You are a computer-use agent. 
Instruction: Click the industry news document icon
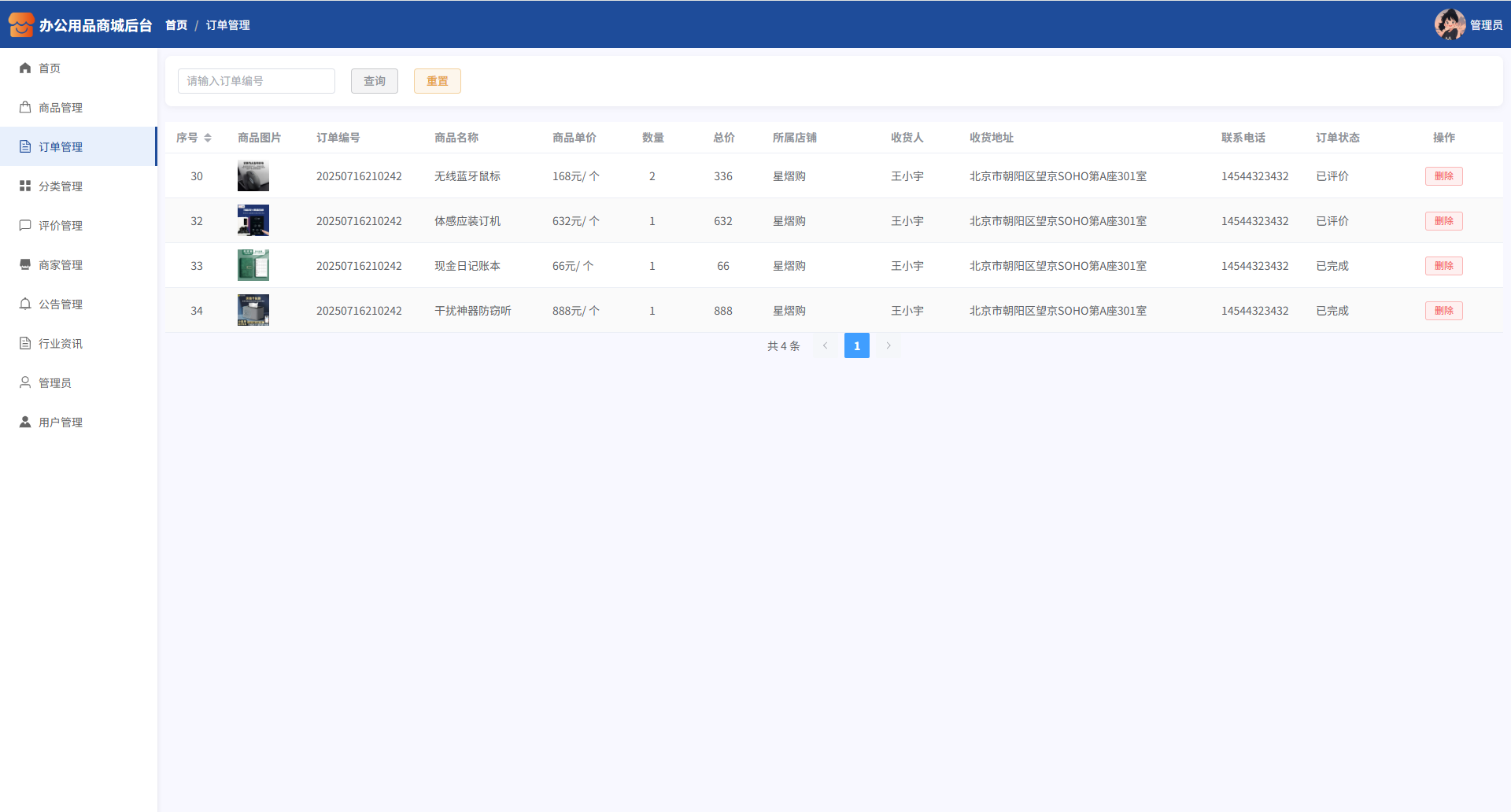[x=25, y=344]
